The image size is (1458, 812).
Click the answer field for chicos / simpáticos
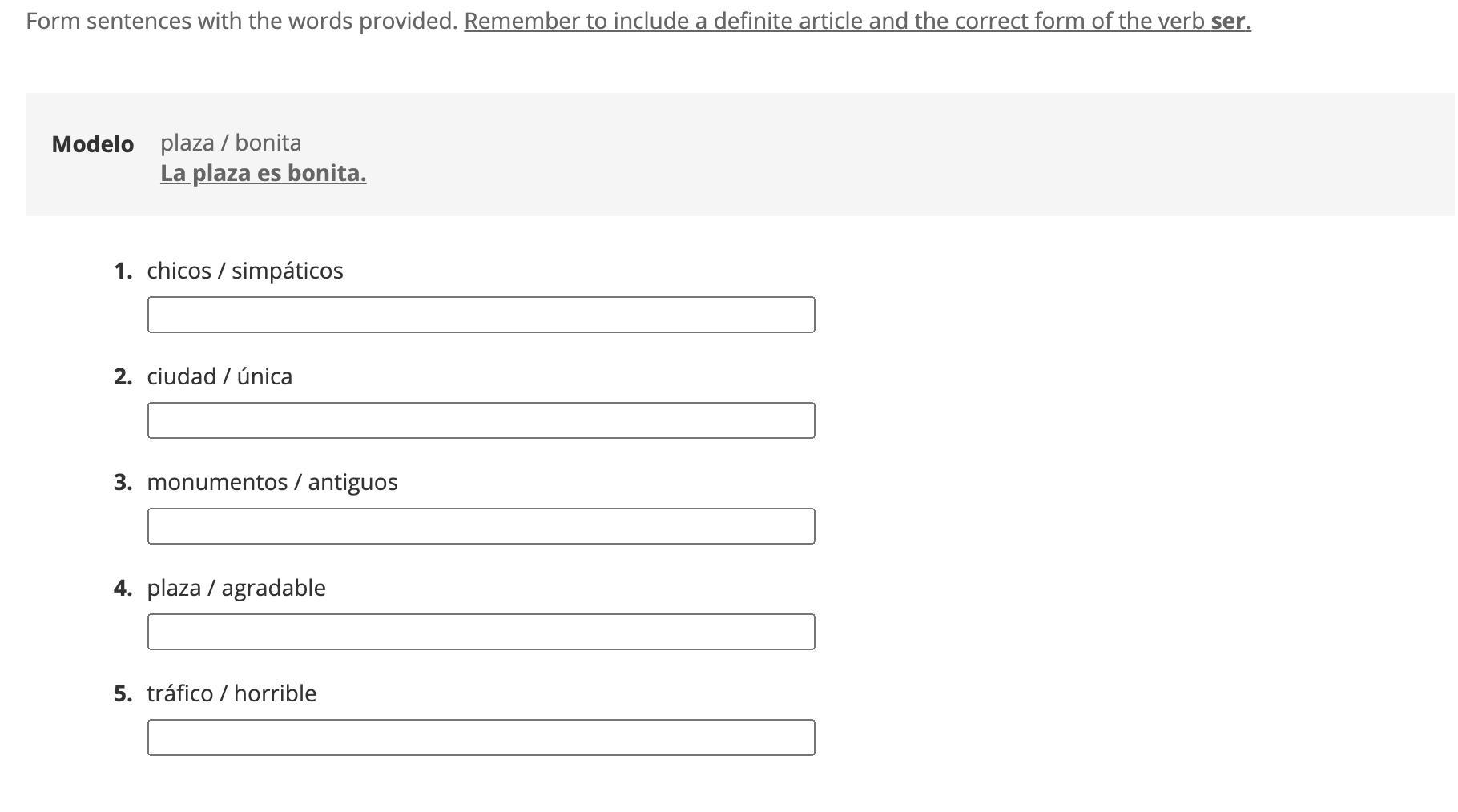481,315
